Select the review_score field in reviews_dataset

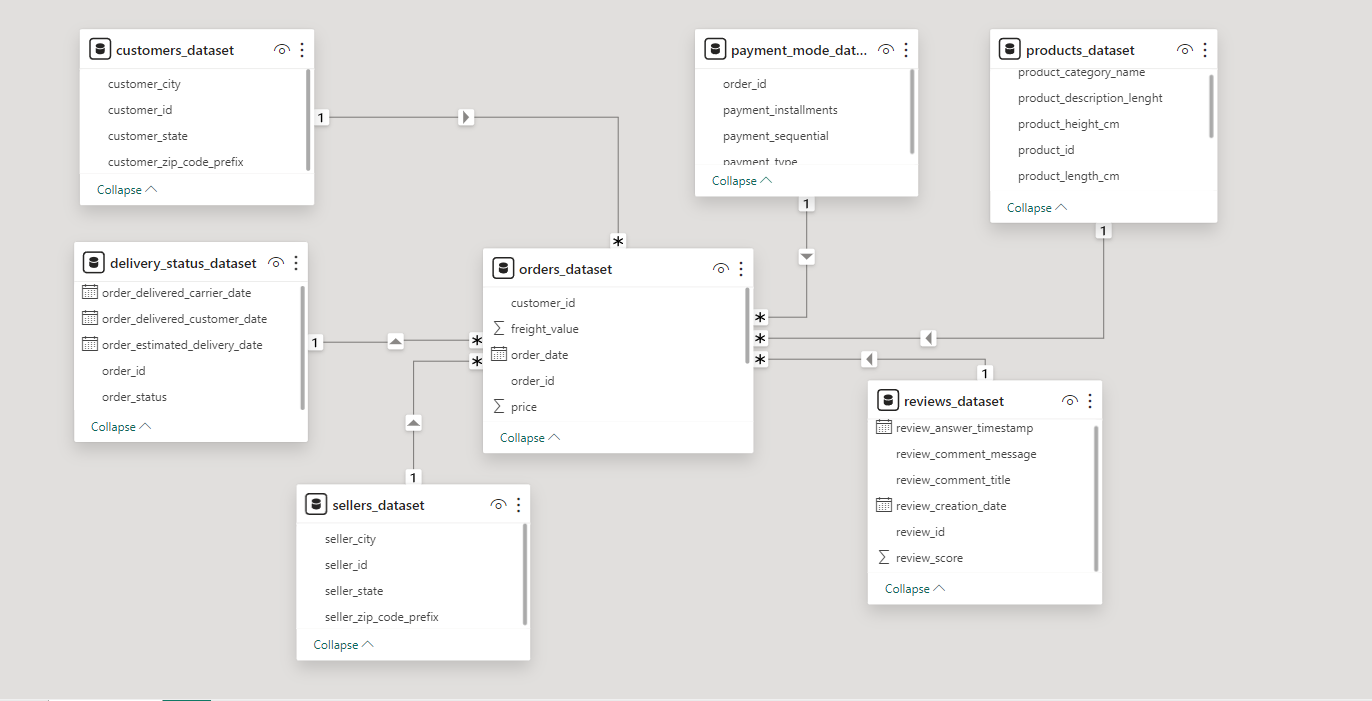click(929, 558)
